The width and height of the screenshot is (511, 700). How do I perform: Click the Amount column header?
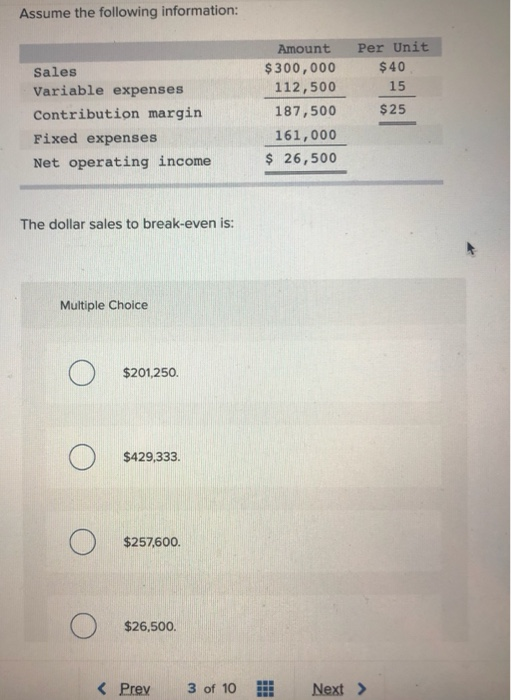pyautogui.click(x=304, y=49)
